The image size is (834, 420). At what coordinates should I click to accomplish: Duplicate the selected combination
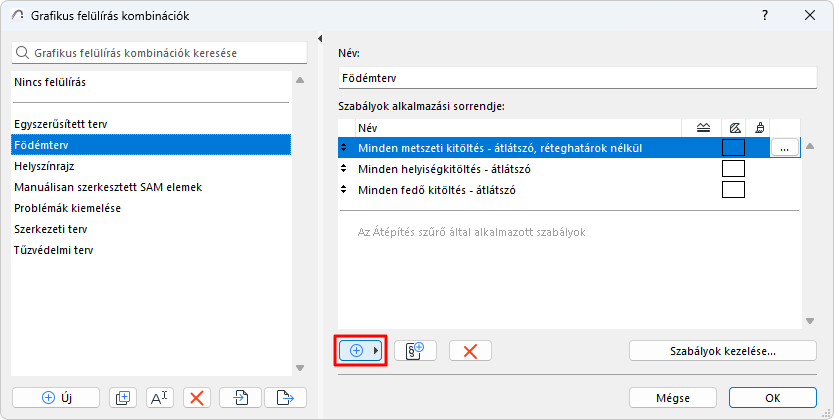point(123,398)
